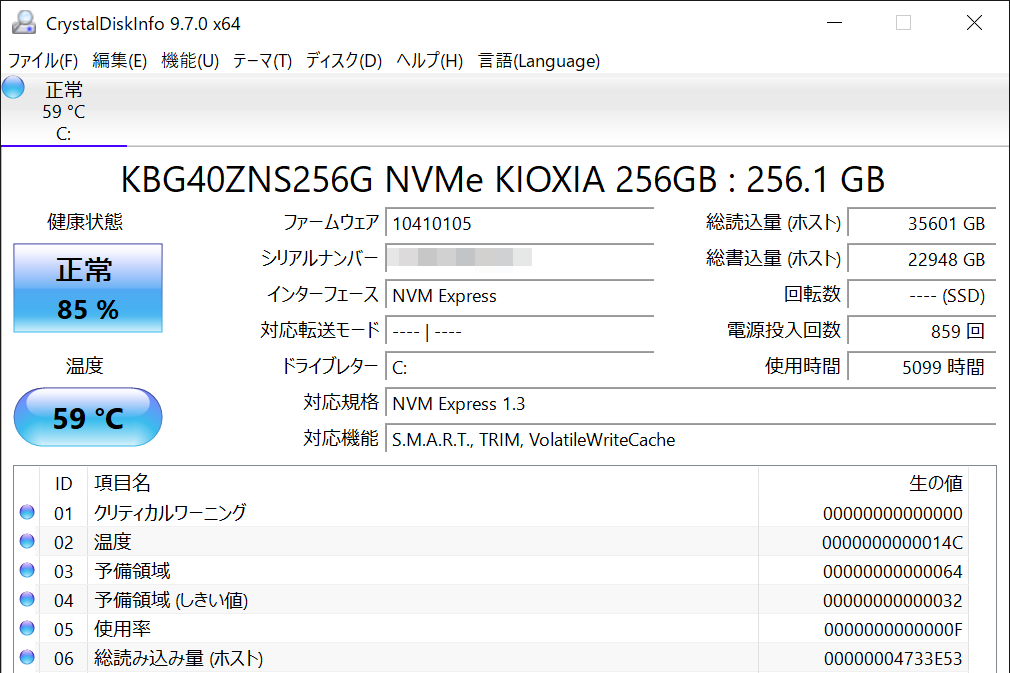The height and width of the screenshot is (673, 1010).
Task: Select the 使用率 attribute name
Action: click(x=122, y=629)
